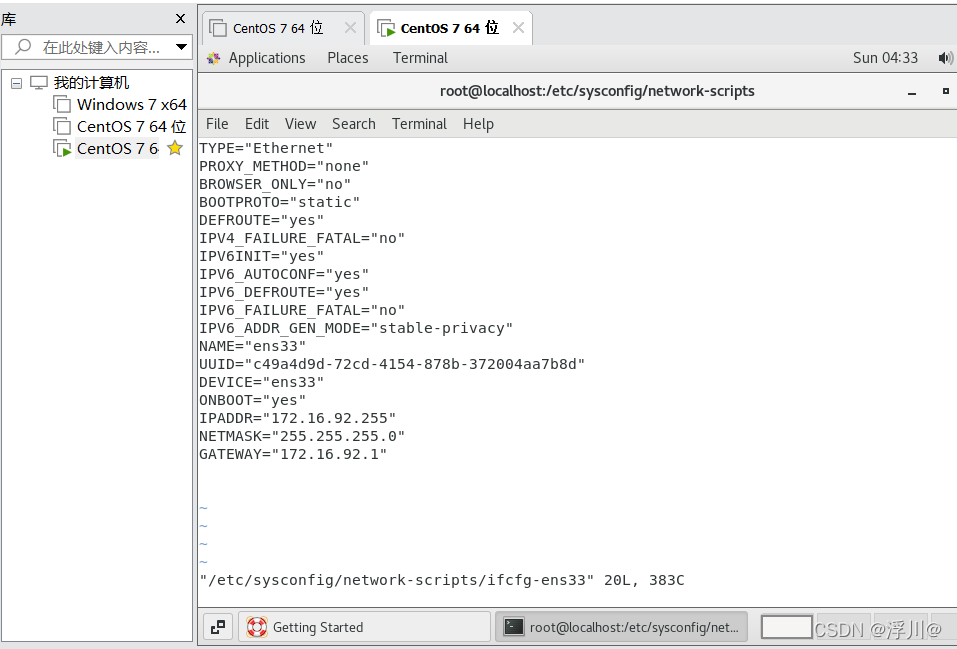Open the Terminal menu in top panel
This screenshot has height=649, width=957.
pyautogui.click(x=420, y=58)
